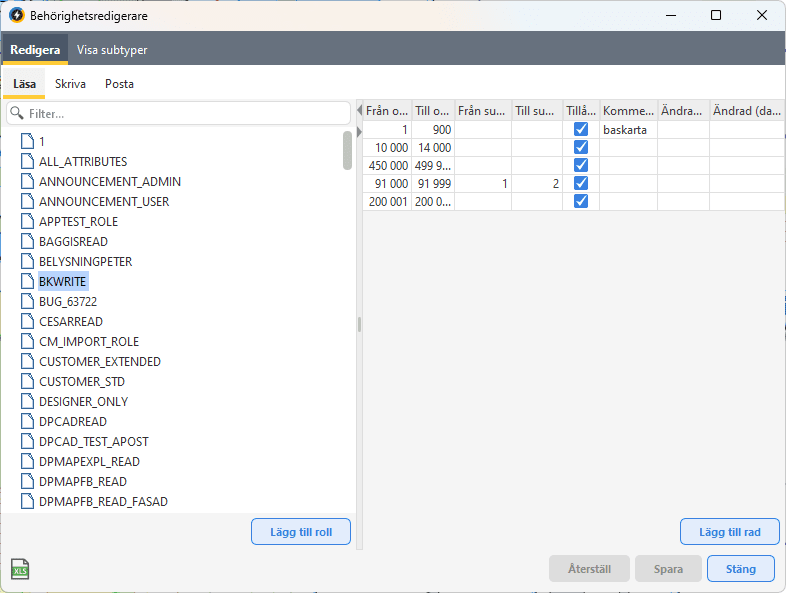Collapse the left panel using splitter arrow
Image resolution: width=786 pixels, height=593 pixels.
[359, 109]
